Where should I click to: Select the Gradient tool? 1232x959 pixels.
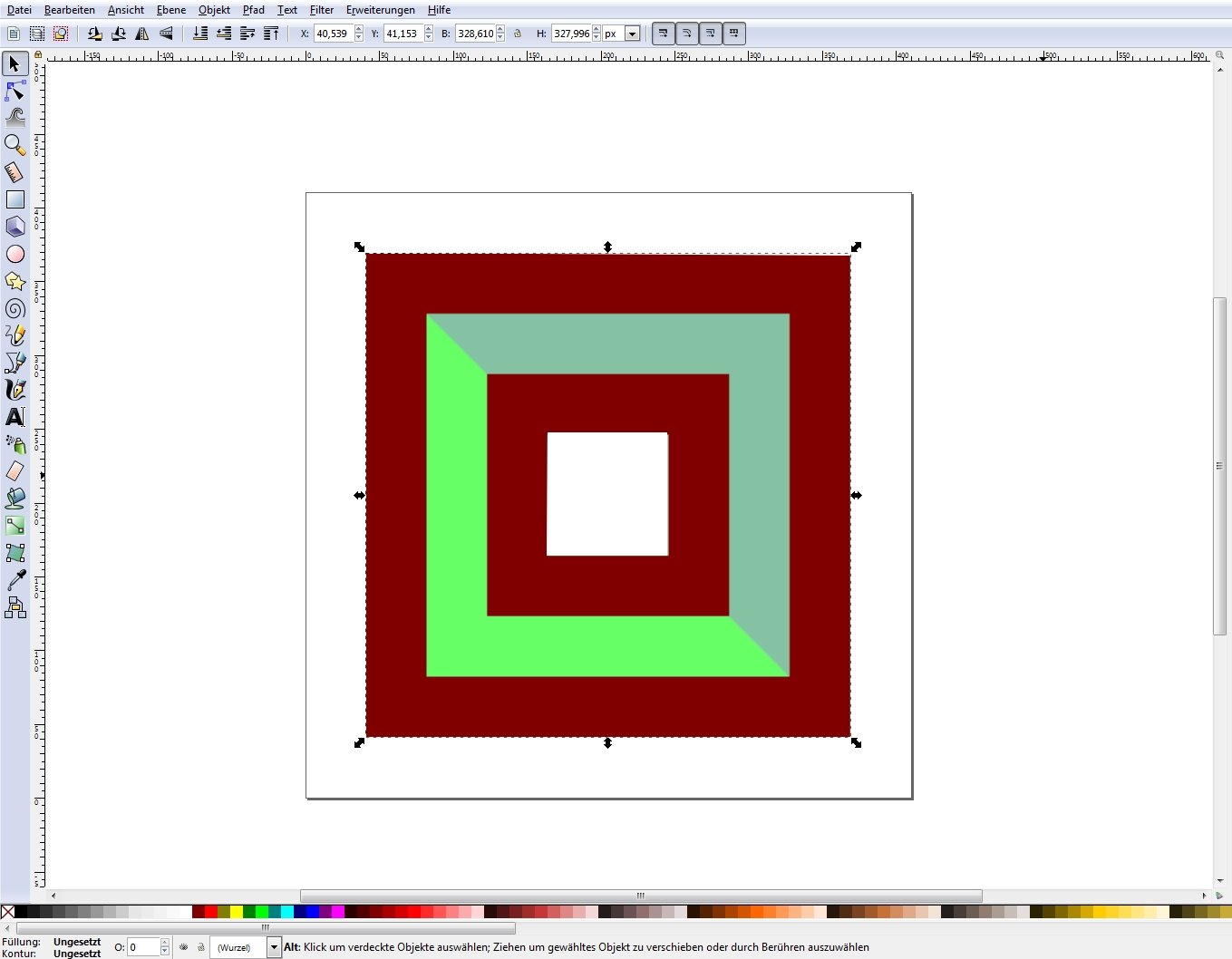[x=15, y=526]
